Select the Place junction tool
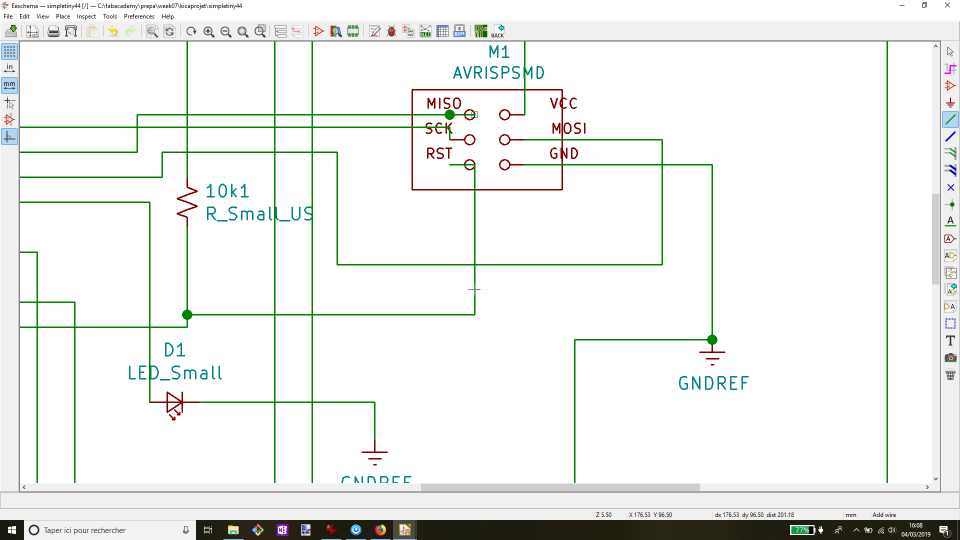This screenshot has height=540, width=960. tap(950, 204)
